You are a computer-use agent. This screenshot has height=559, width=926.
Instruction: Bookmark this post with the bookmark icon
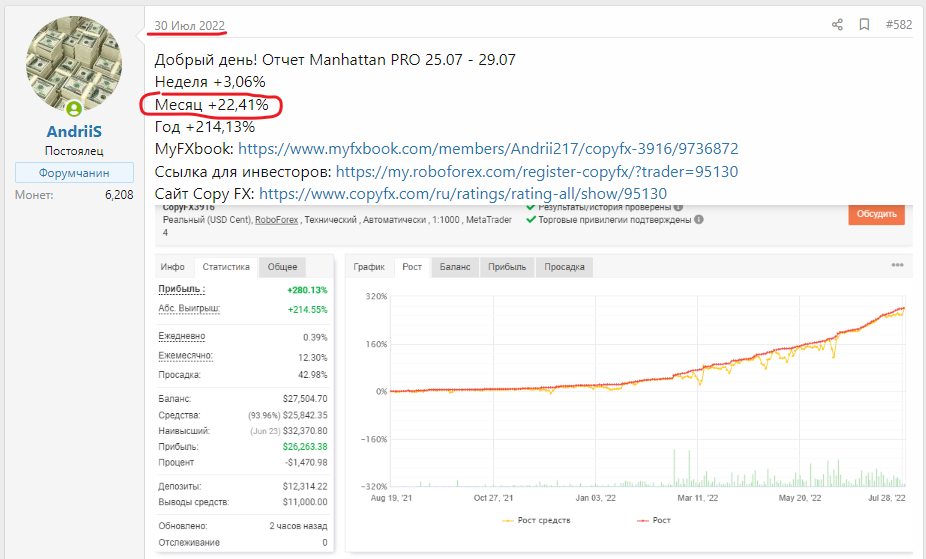pyautogui.click(x=864, y=25)
